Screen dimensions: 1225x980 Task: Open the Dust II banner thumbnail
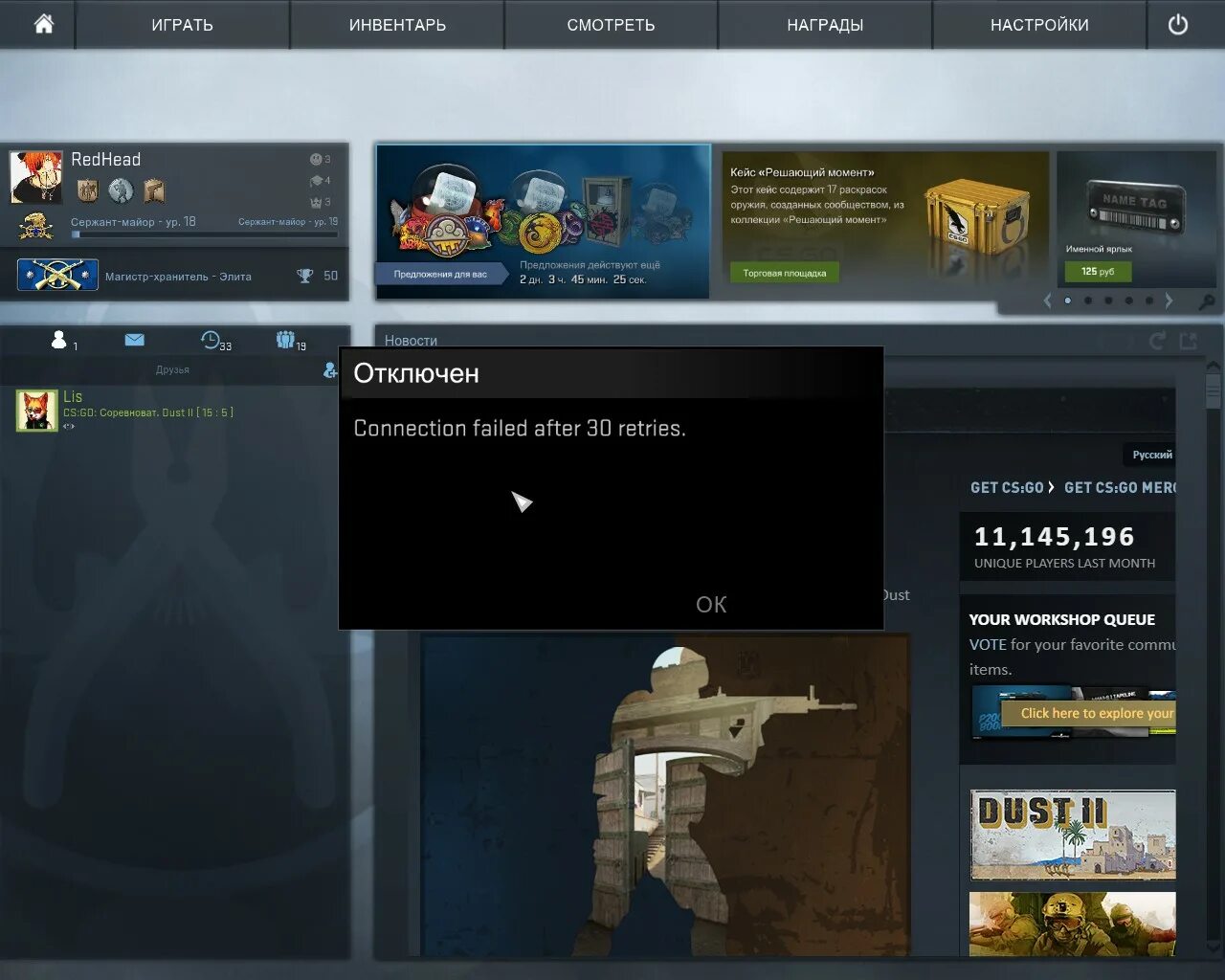(1073, 835)
